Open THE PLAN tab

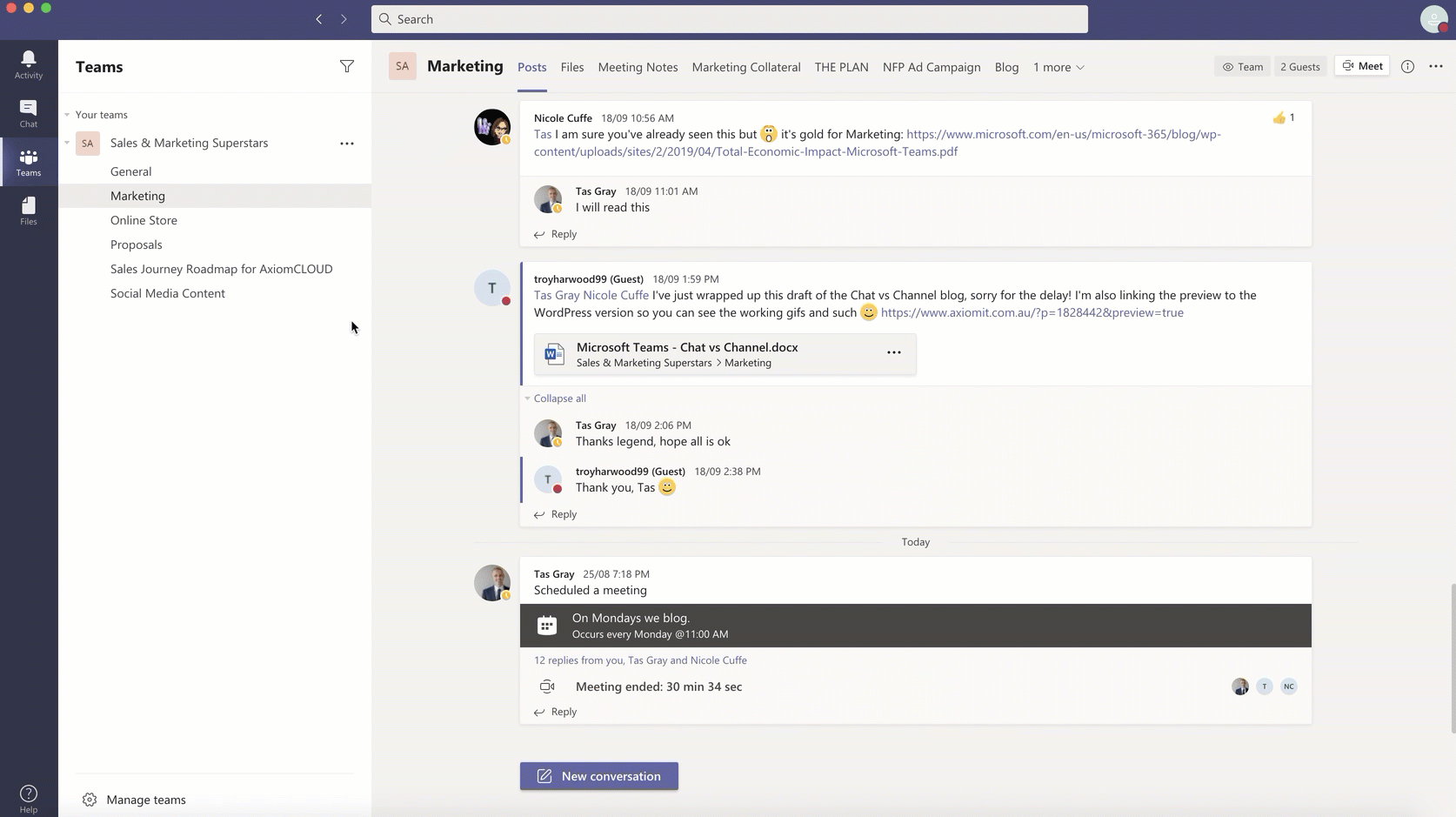pos(841,67)
